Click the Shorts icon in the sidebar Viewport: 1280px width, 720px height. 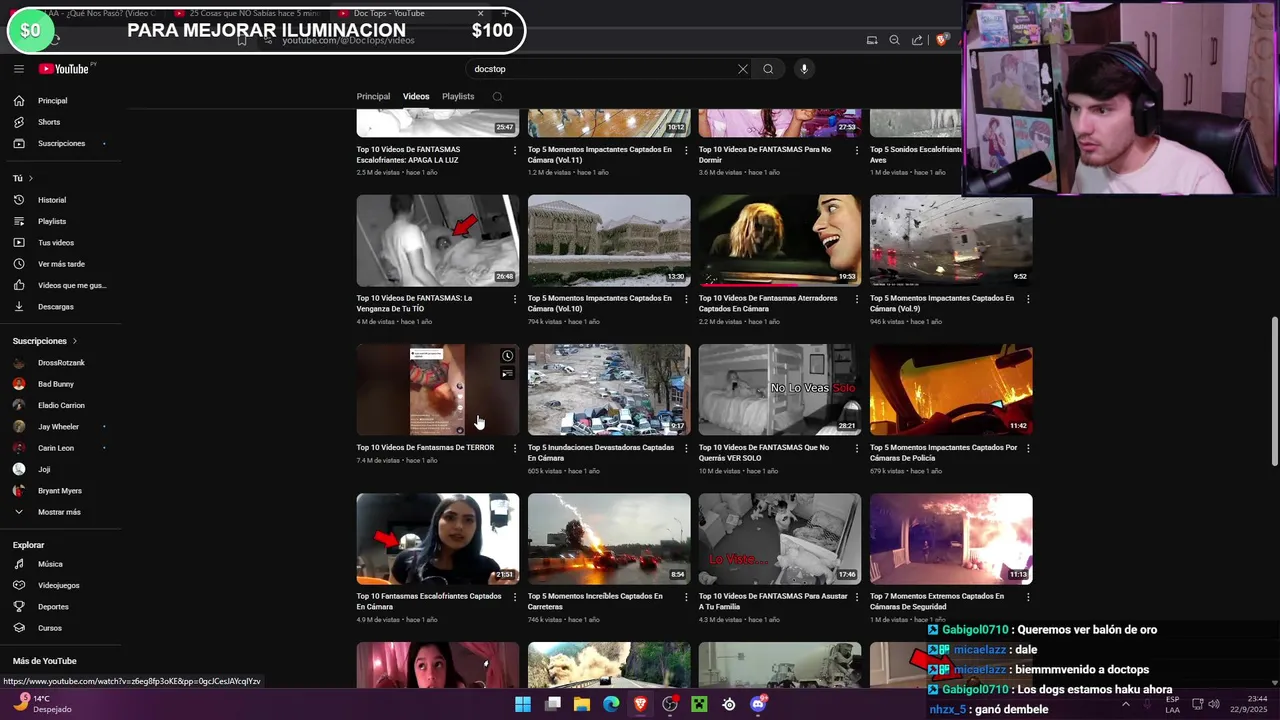18,122
